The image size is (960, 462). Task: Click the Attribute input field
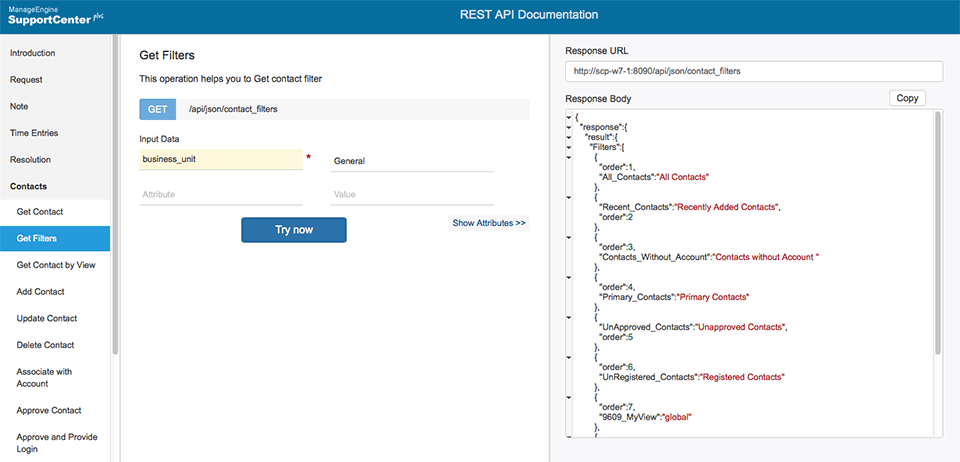pyautogui.click(x=220, y=194)
